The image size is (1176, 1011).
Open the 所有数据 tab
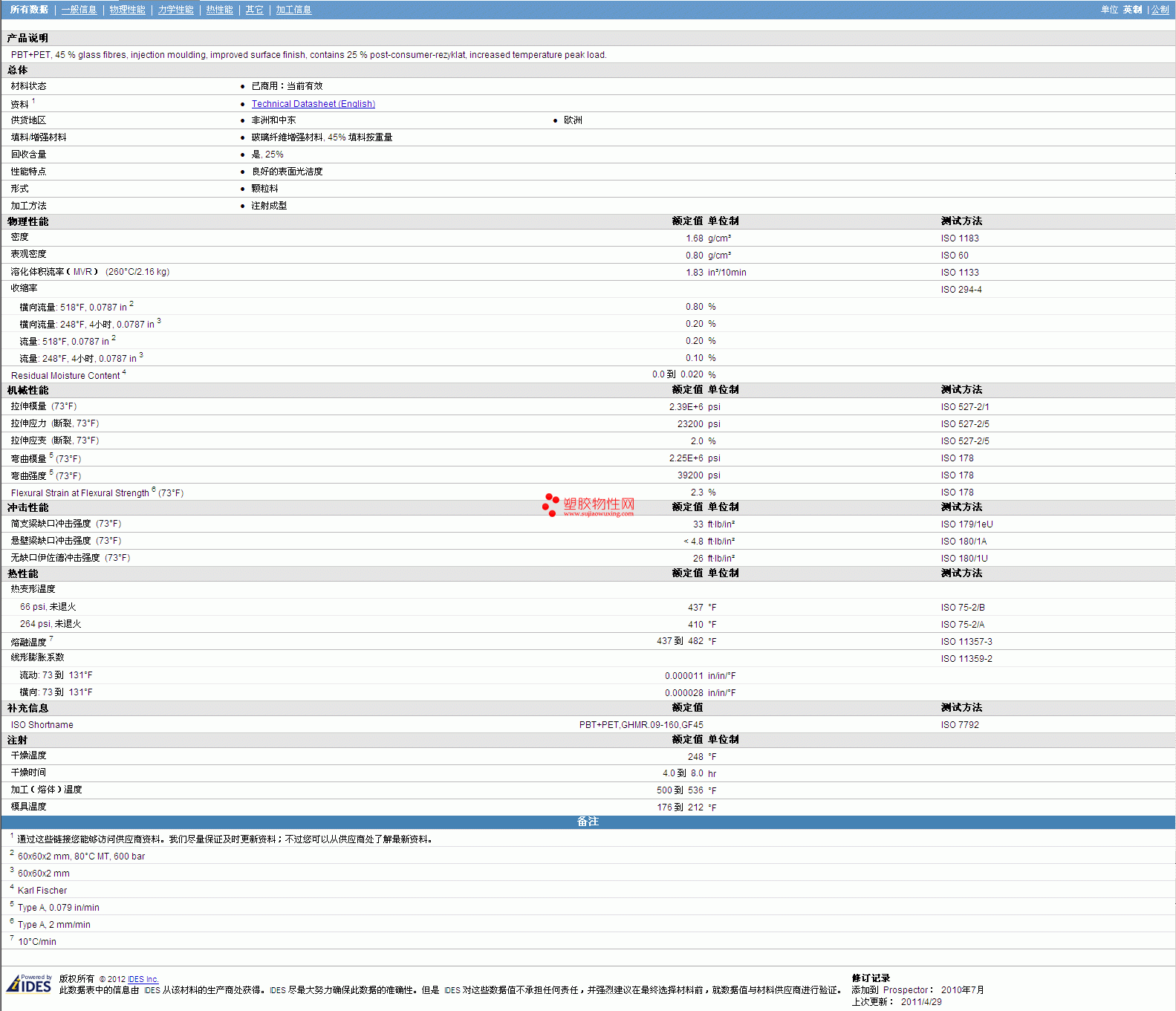pos(29,10)
